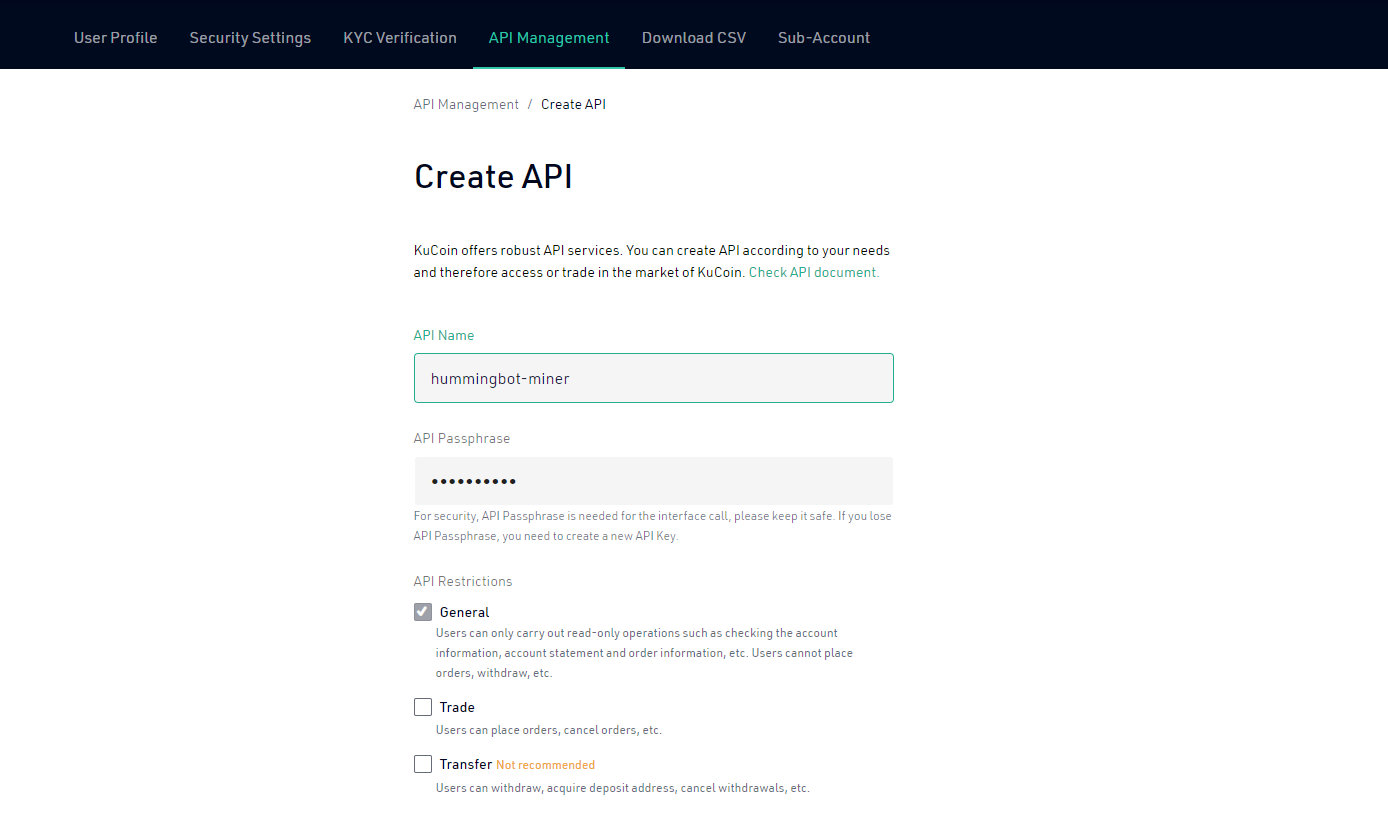Click into the API Passphrase field
The image size is (1388, 818).
pos(654,481)
